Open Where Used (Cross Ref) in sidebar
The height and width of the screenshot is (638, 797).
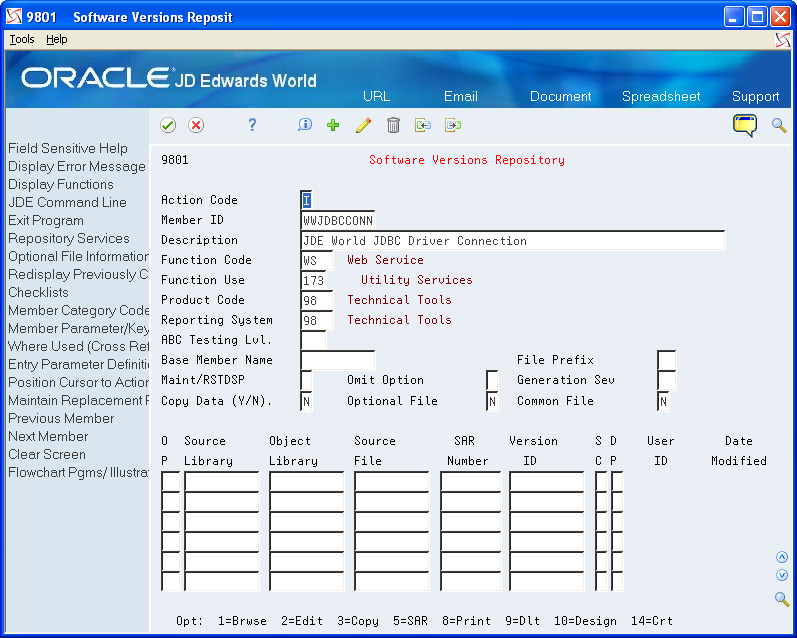[x=78, y=346]
